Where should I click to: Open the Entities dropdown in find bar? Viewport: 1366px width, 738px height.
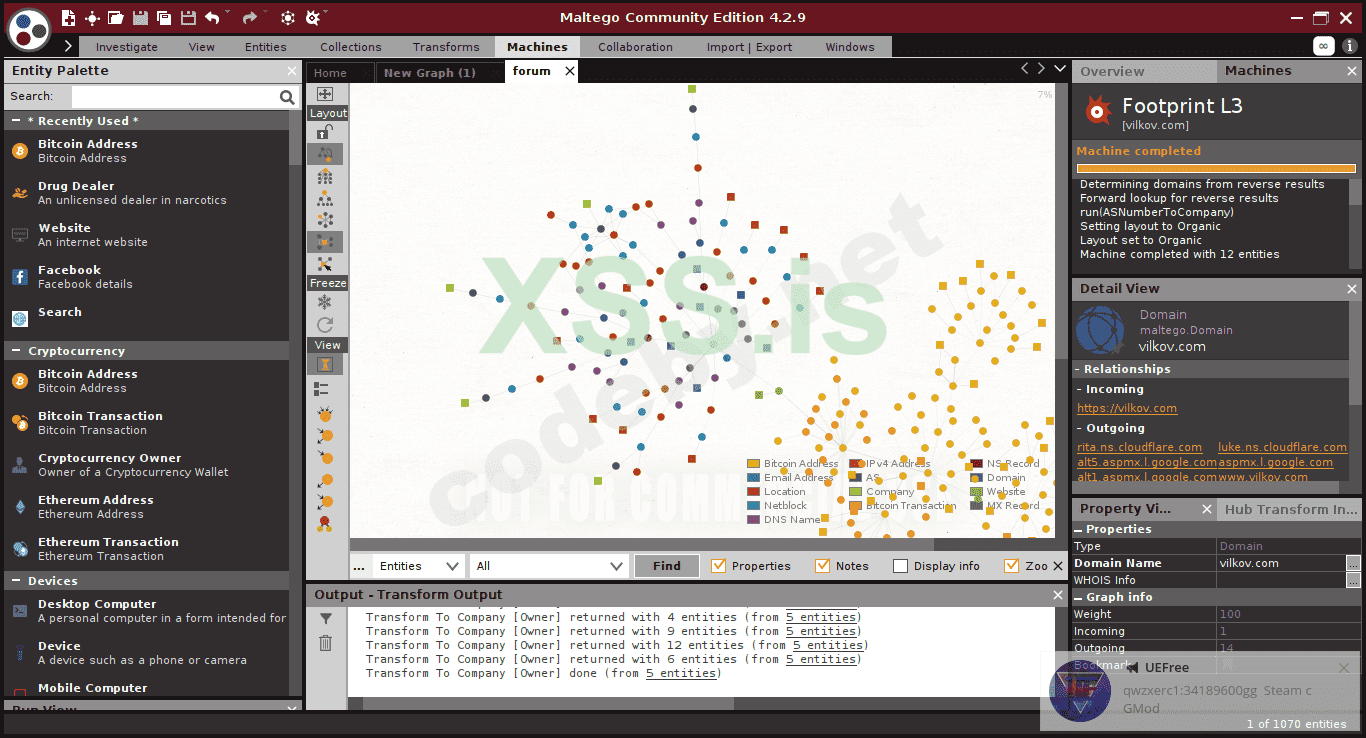tap(418, 566)
